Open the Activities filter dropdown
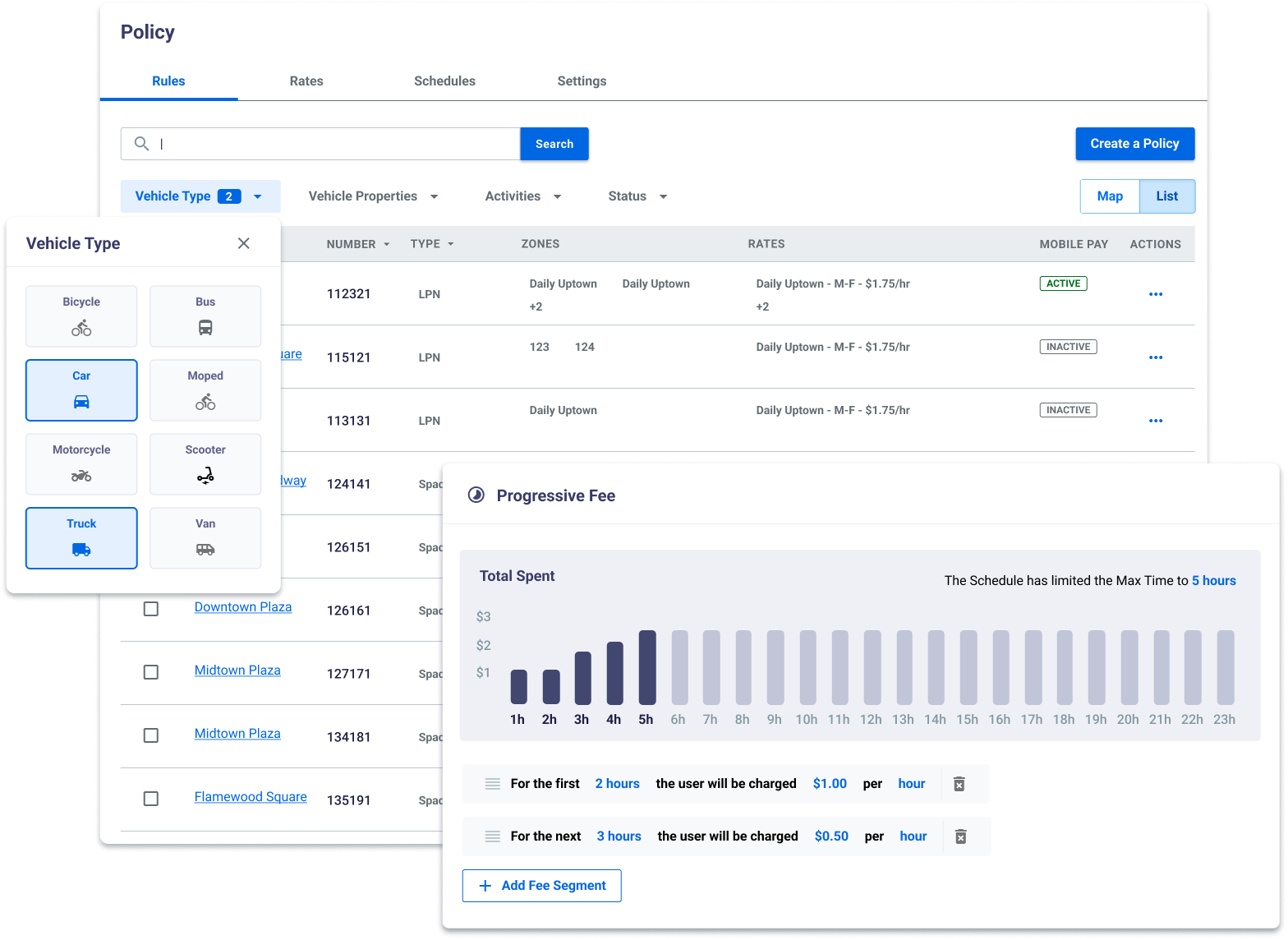Viewport: 1288px width, 940px height. (x=522, y=196)
